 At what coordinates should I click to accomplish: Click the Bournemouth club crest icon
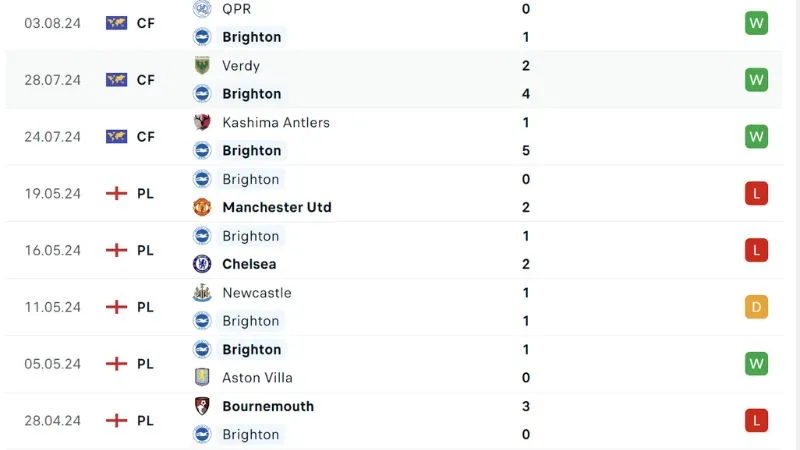pos(203,406)
